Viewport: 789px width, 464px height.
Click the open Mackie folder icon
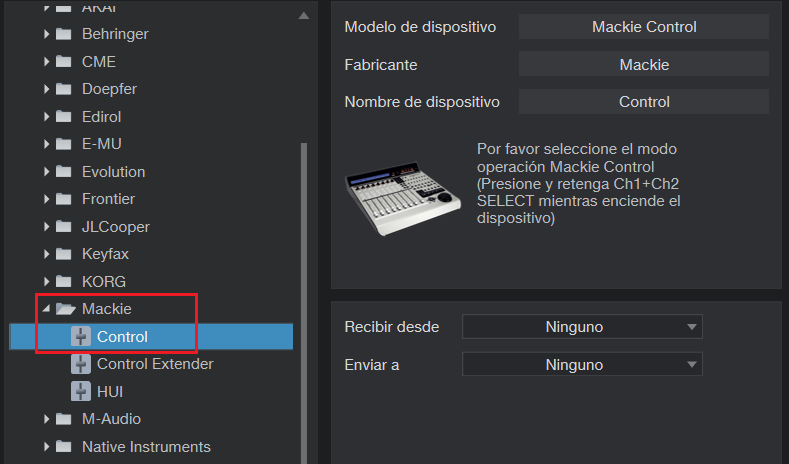click(x=65, y=308)
